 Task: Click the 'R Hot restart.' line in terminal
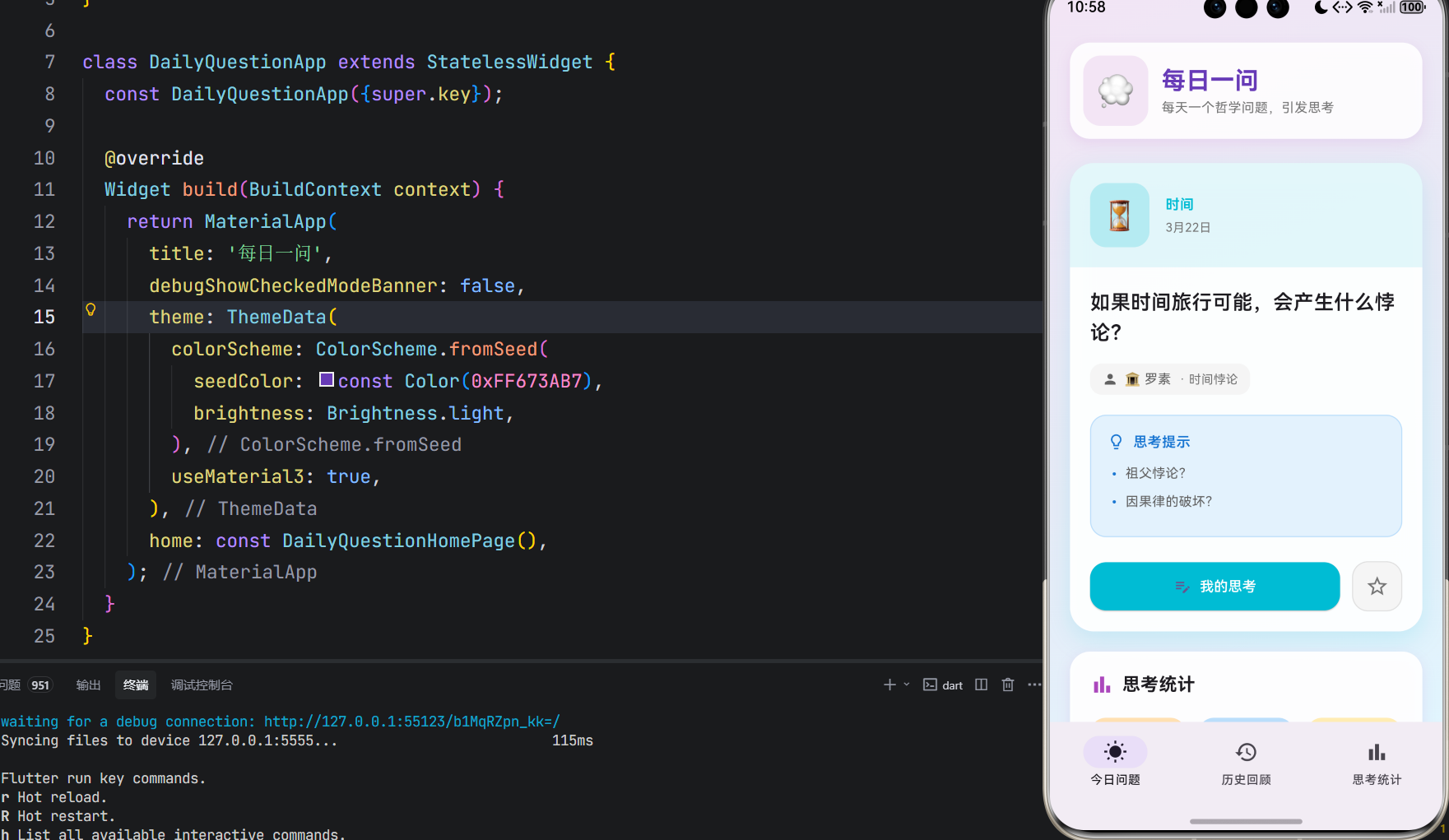[58, 816]
